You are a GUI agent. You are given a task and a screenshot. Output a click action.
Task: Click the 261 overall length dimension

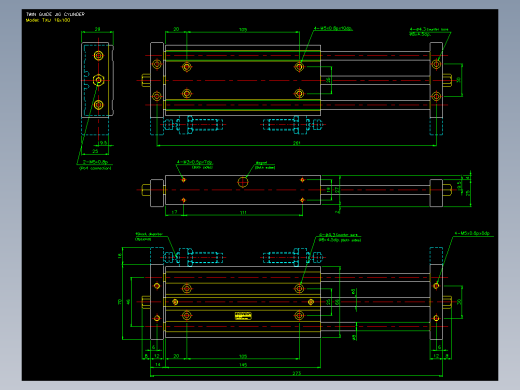coord(296,143)
